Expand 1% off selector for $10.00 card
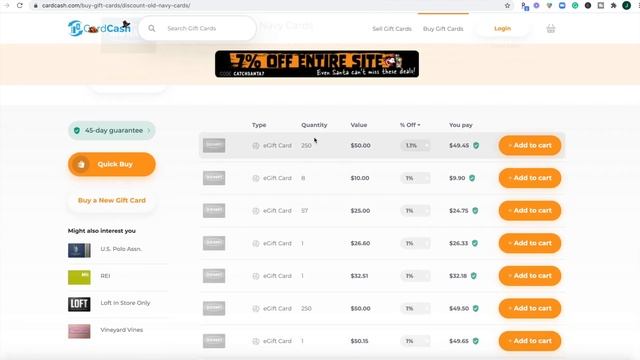 (415, 178)
